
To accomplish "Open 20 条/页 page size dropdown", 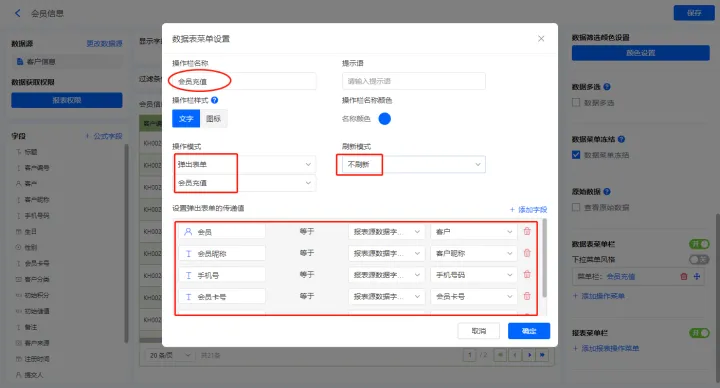I will click(x=169, y=355).
